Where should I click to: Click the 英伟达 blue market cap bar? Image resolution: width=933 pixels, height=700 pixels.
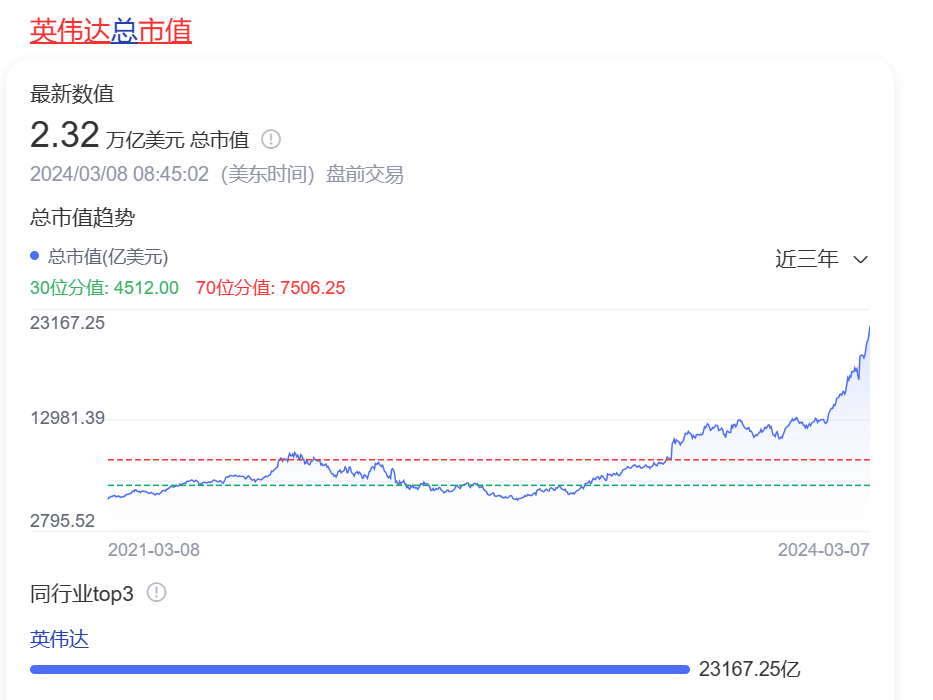pyautogui.click(x=359, y=670)
